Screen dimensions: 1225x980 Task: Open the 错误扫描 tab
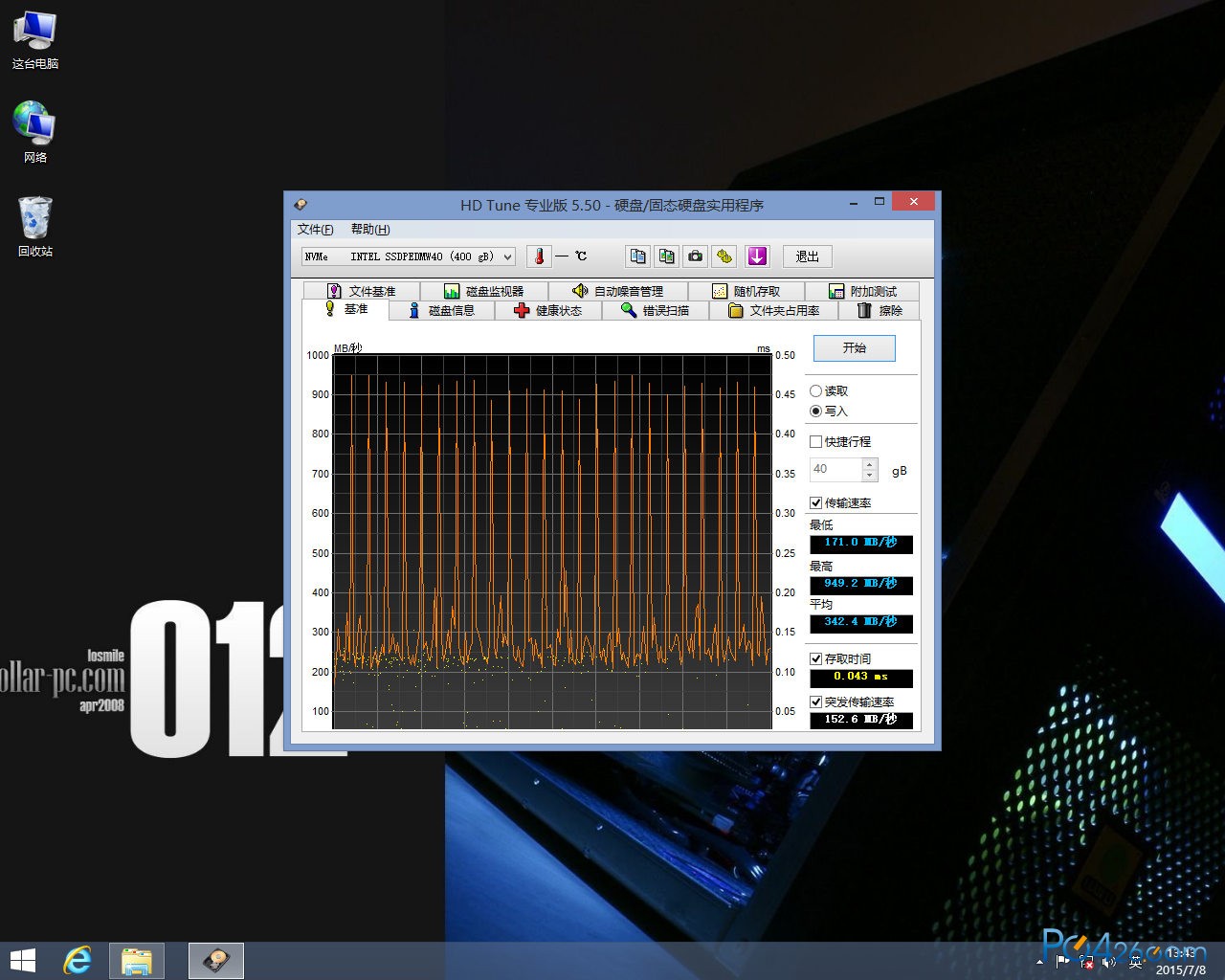tap(656, 310)
